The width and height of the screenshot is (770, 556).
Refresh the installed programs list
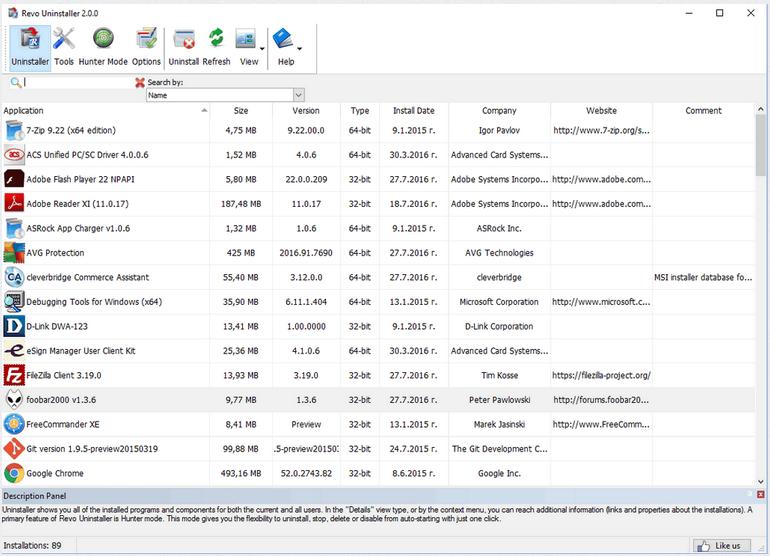(216, 48)
